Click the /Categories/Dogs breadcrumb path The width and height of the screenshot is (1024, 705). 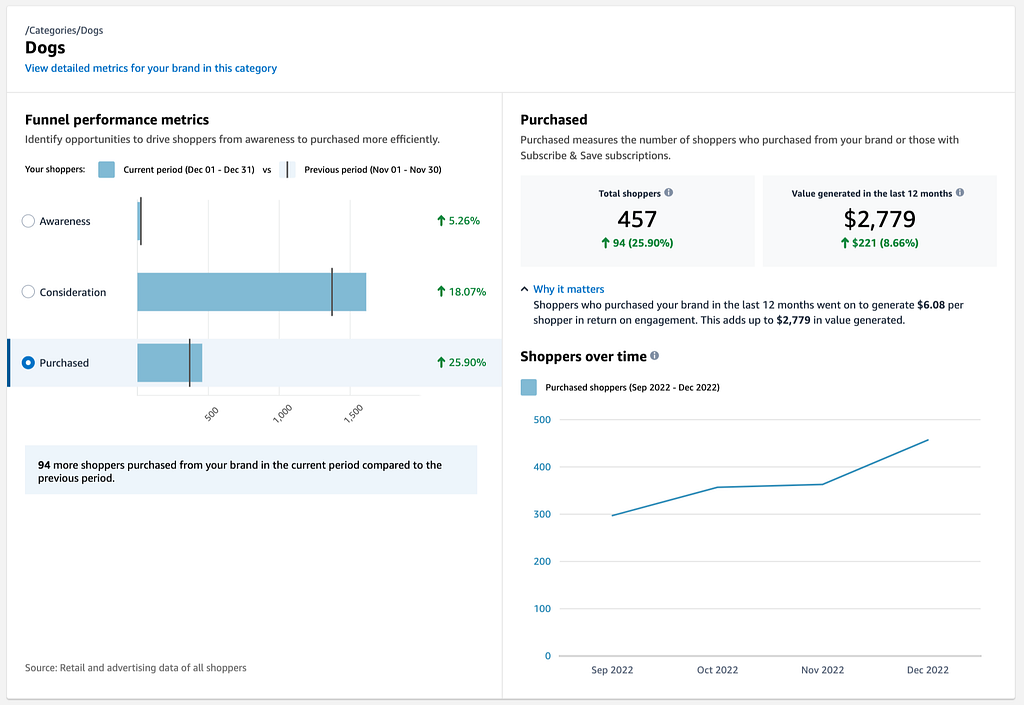click(64, 30)
